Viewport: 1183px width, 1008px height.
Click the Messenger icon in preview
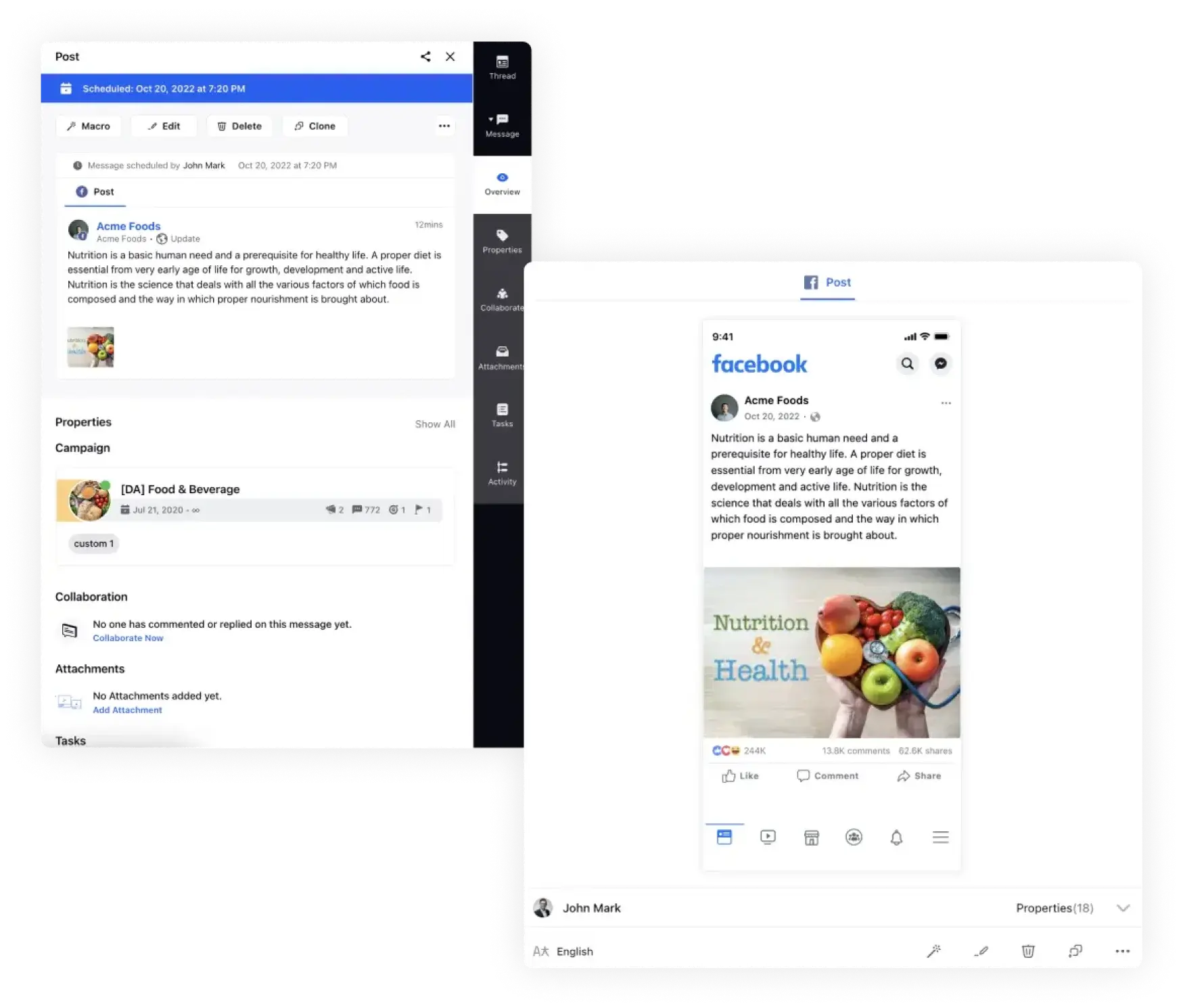941,364
